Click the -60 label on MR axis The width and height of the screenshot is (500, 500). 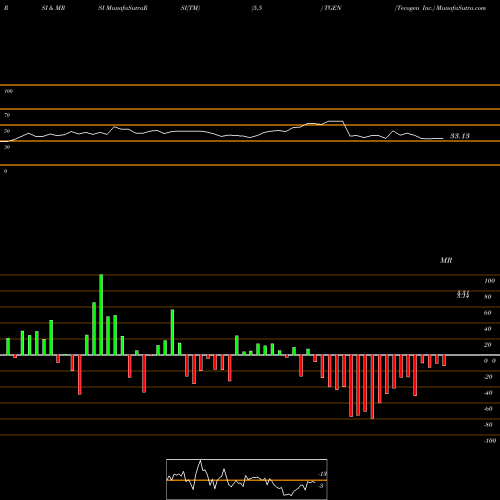tap(488, 409)
